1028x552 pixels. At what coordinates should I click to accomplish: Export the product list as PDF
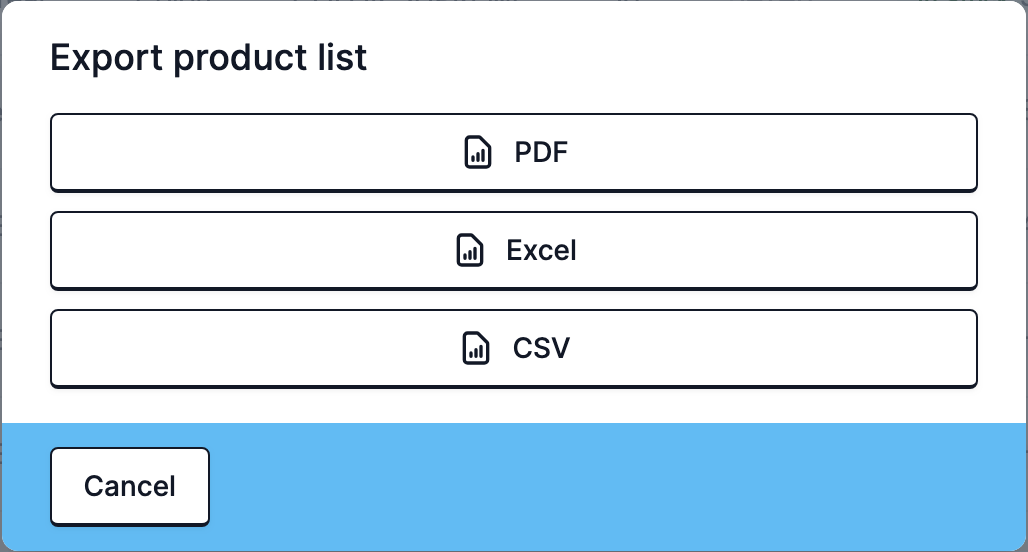514,153
